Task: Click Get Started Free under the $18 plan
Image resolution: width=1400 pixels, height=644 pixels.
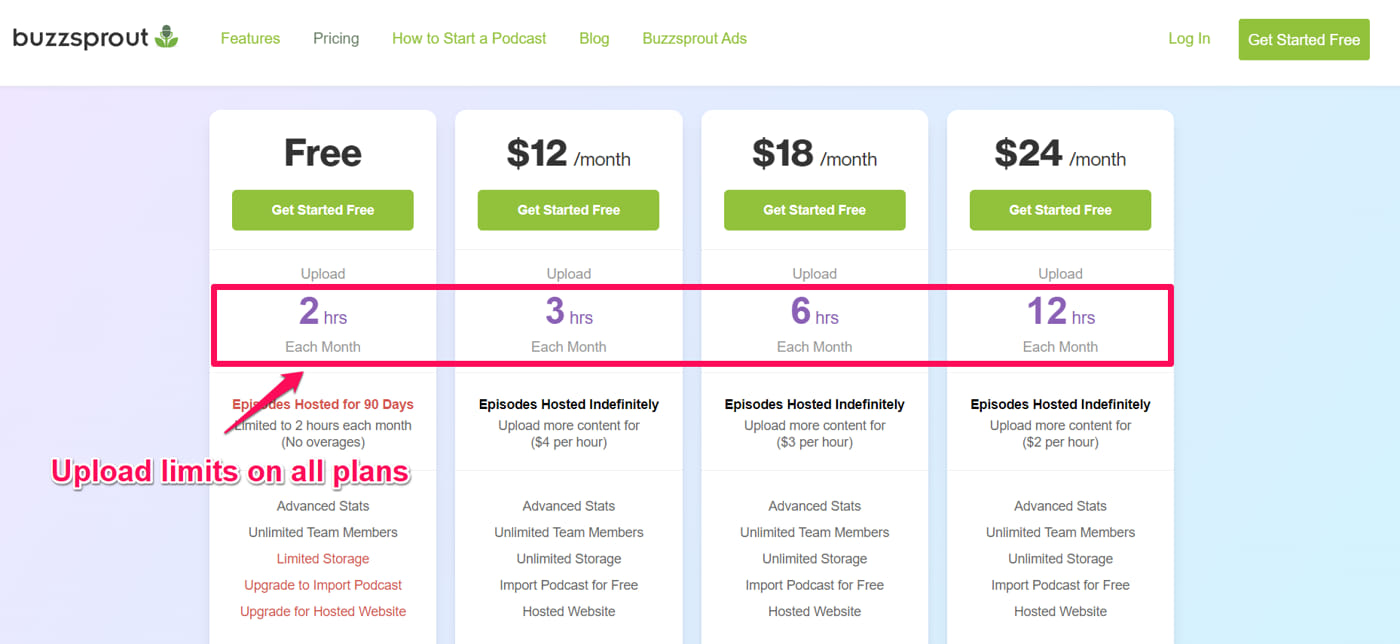Action: pos(814,210)
